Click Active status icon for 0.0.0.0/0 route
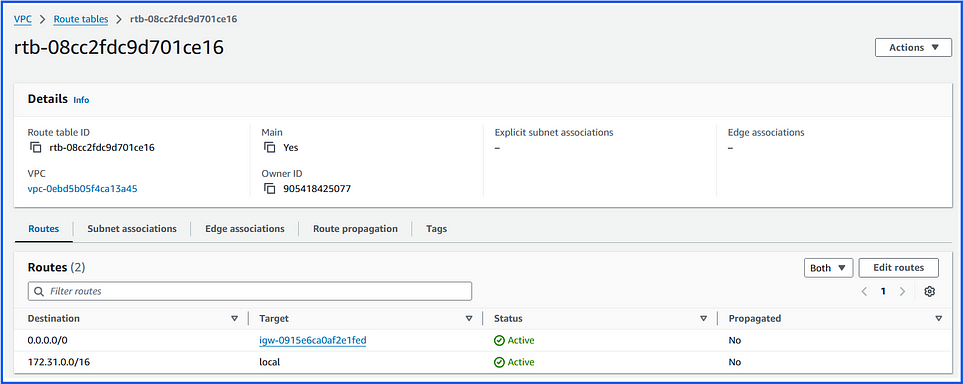Image resolution: width=963 pixels, height=384 pixels. pyautogui.click(x=499, y=340)
